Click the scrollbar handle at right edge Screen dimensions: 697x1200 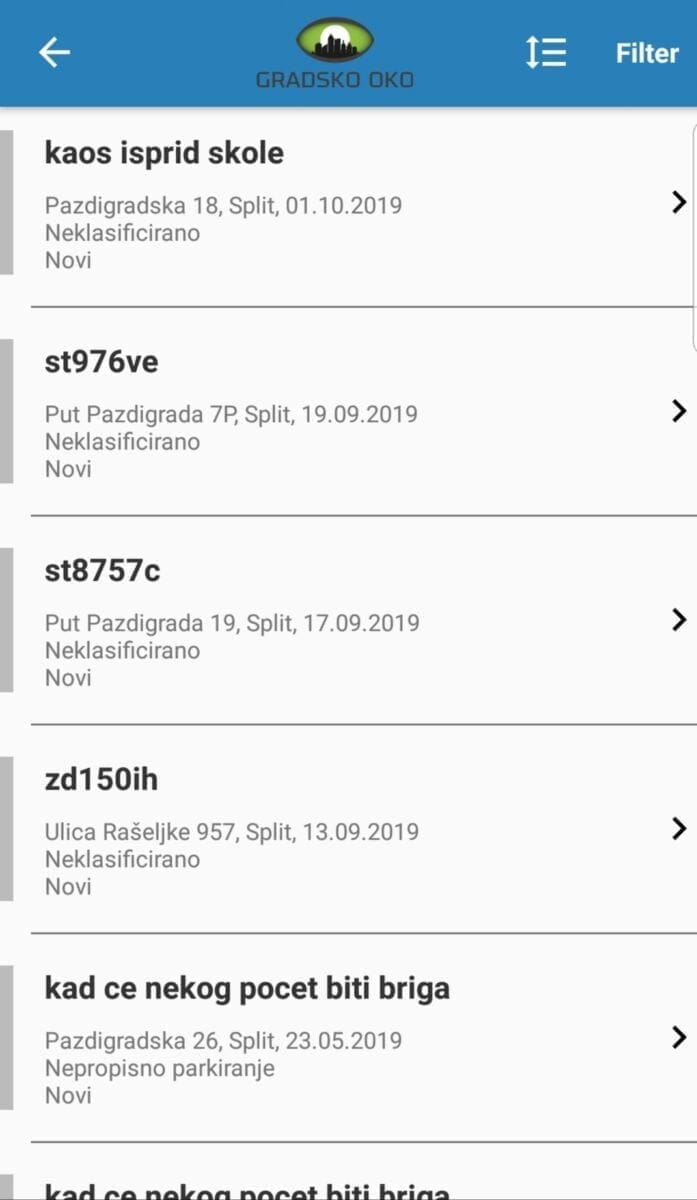(693, 238)
